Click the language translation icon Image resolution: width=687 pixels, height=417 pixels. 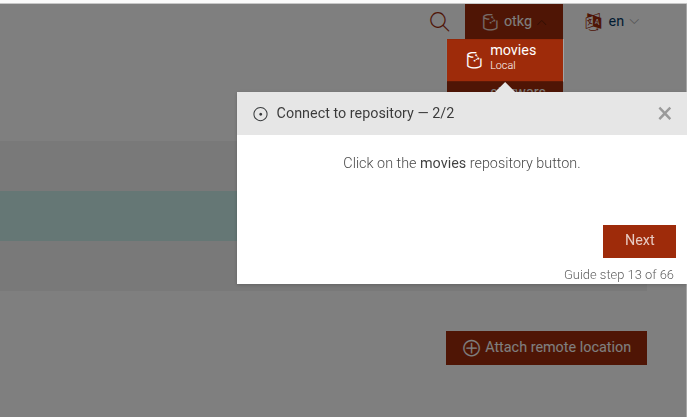(594, 21)
